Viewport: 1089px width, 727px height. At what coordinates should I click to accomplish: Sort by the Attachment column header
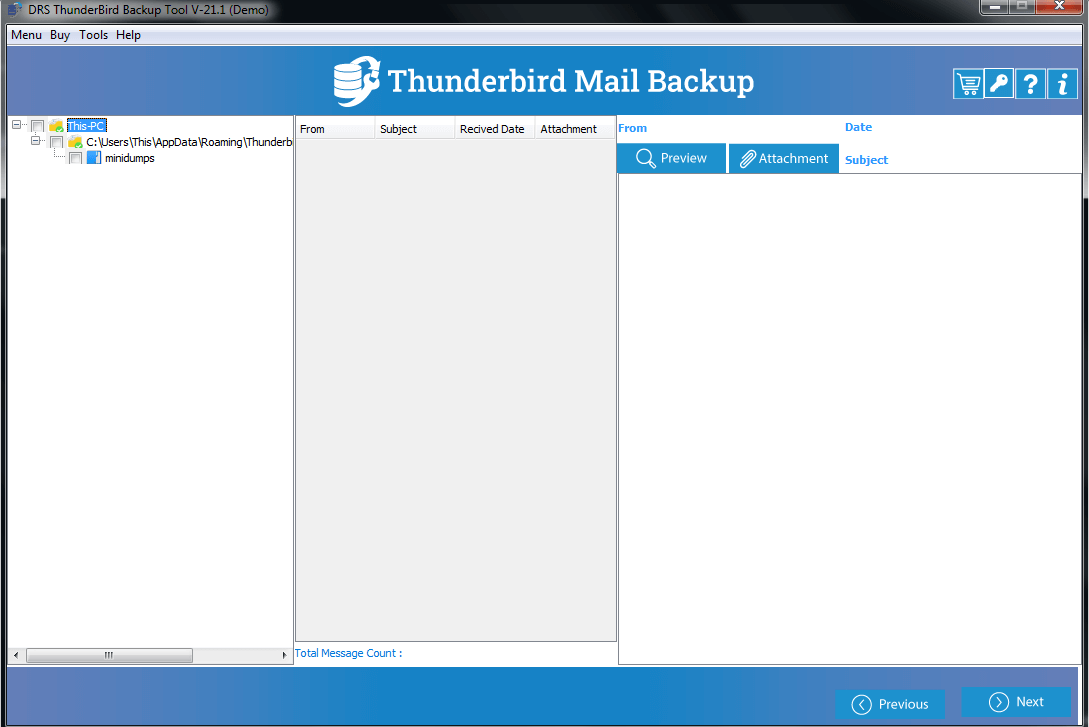[575, 129]
